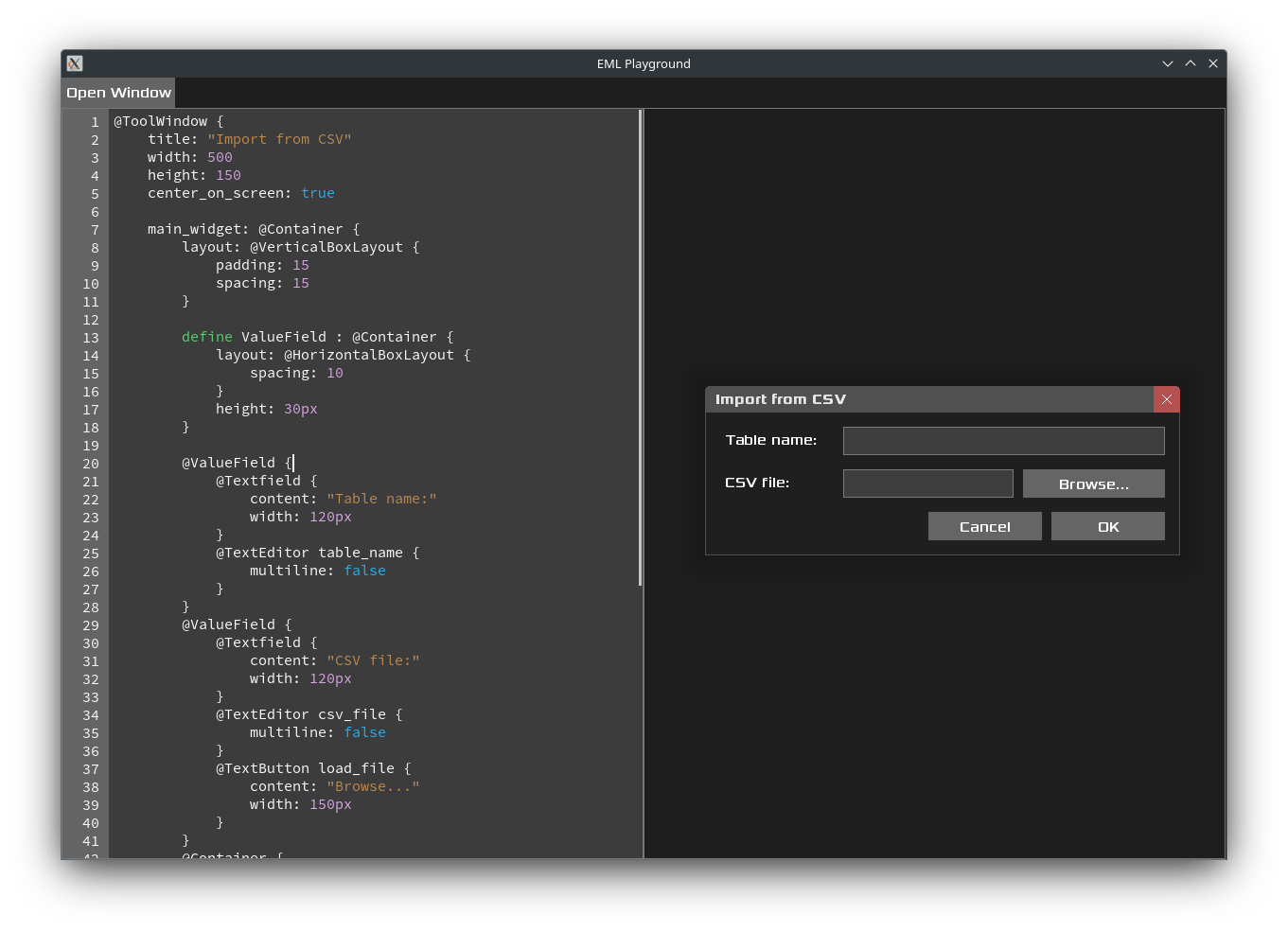Click the Open Window menu item
Screen dimensions: 1288x932
pyautogui.click(x=118, y=93)
